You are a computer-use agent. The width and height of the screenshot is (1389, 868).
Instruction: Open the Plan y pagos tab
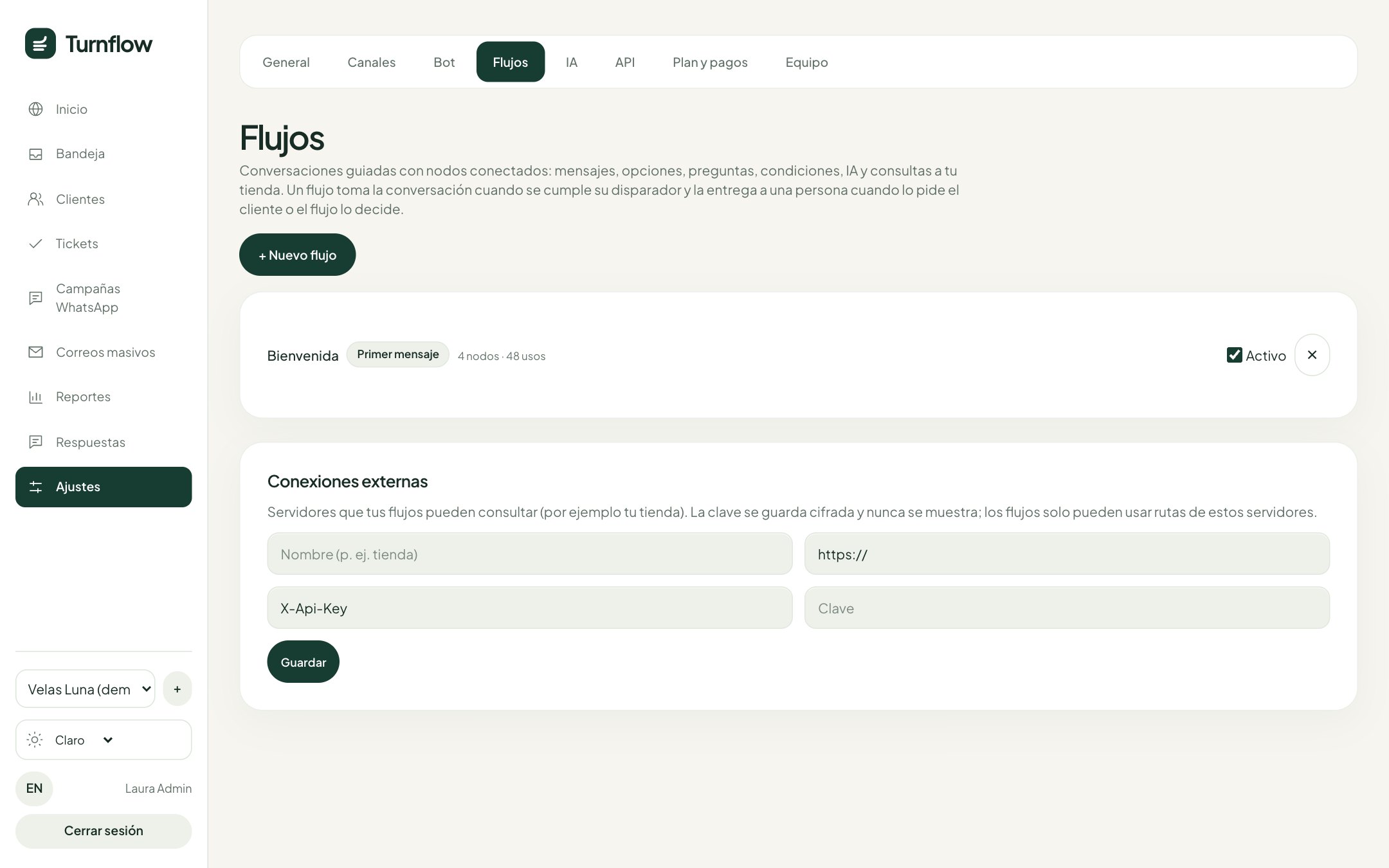point(710,62)
